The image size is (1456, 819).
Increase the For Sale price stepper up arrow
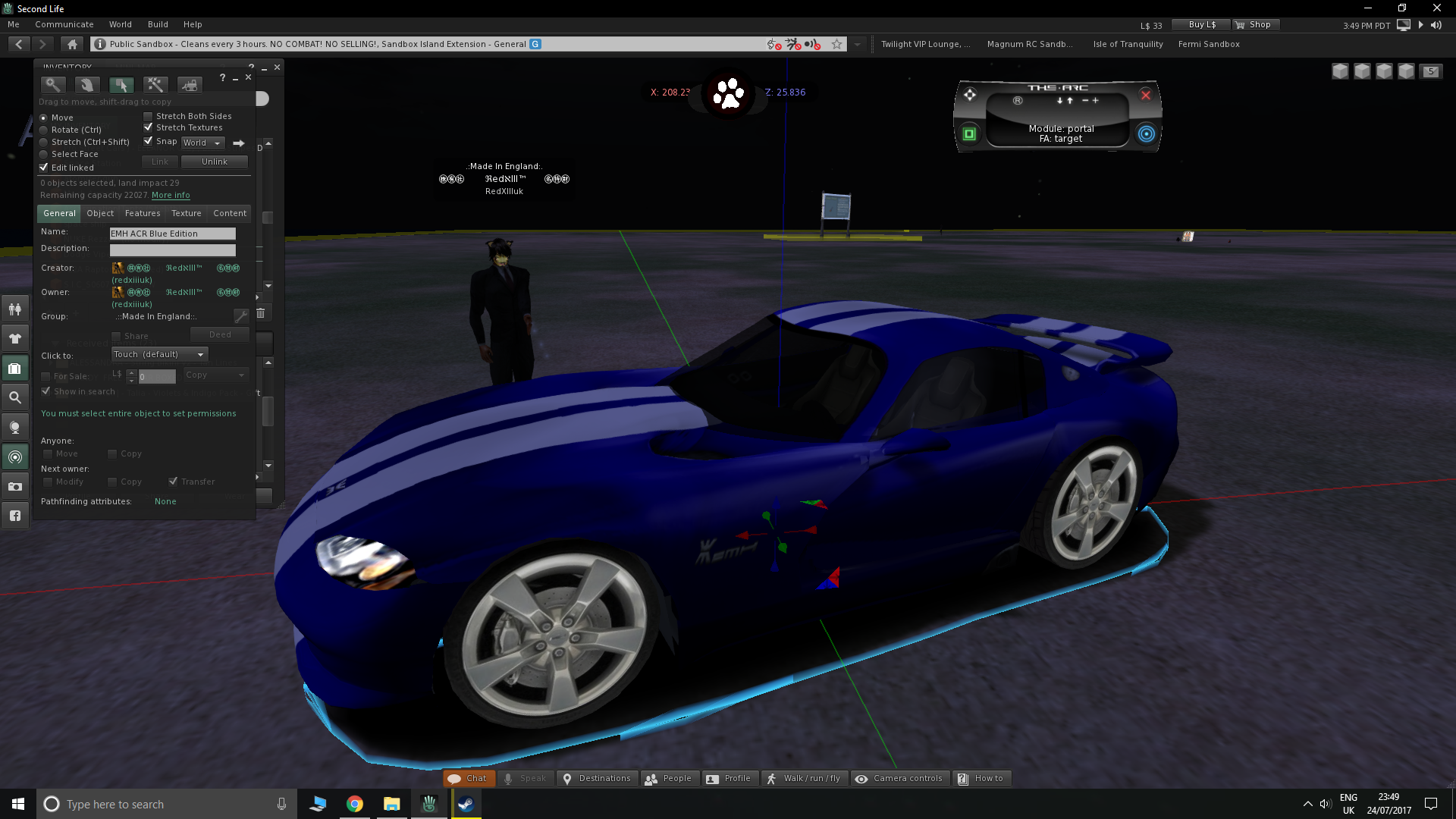pyautogui.click(x=131, y=372)
